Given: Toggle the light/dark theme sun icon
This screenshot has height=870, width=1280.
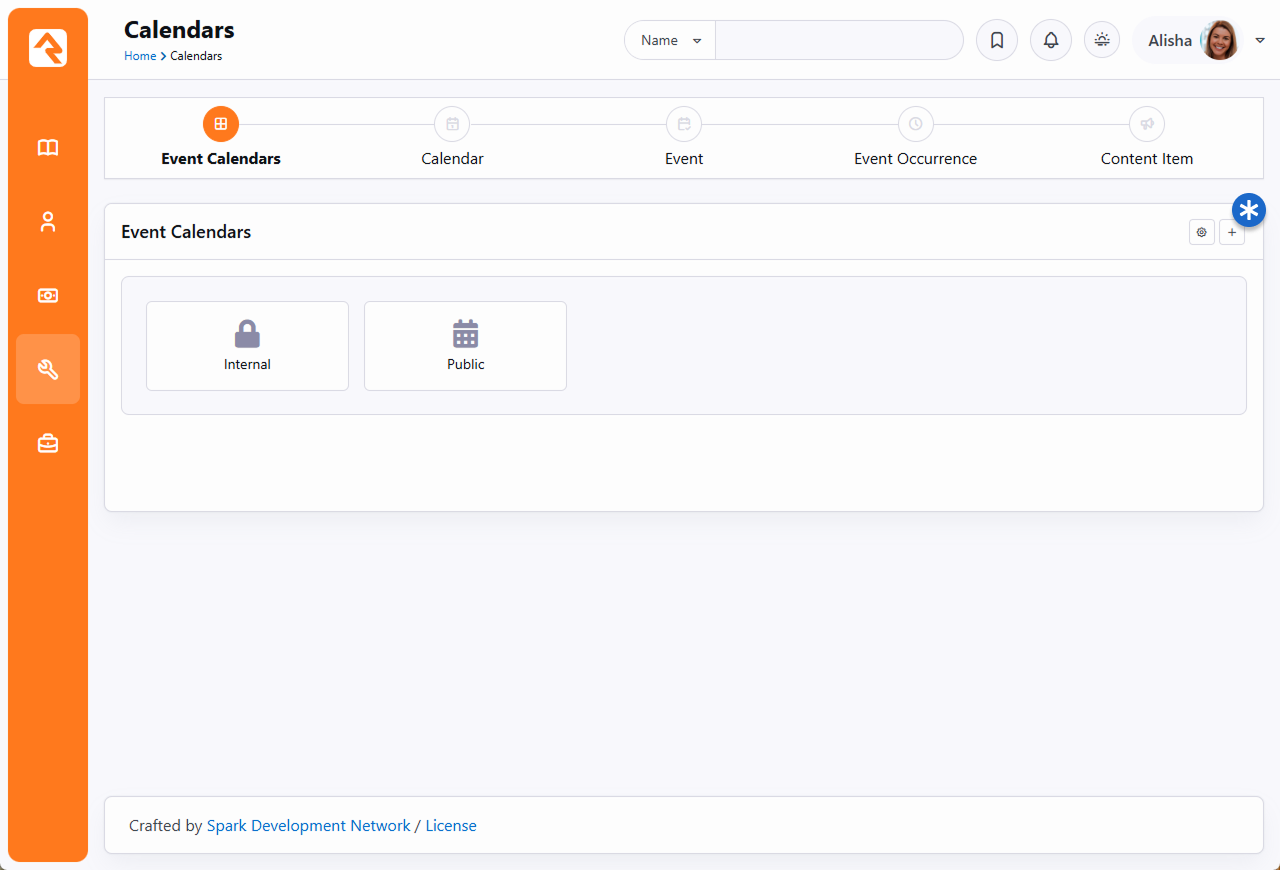Looking at the screenshot, I should coord(1102,40).
